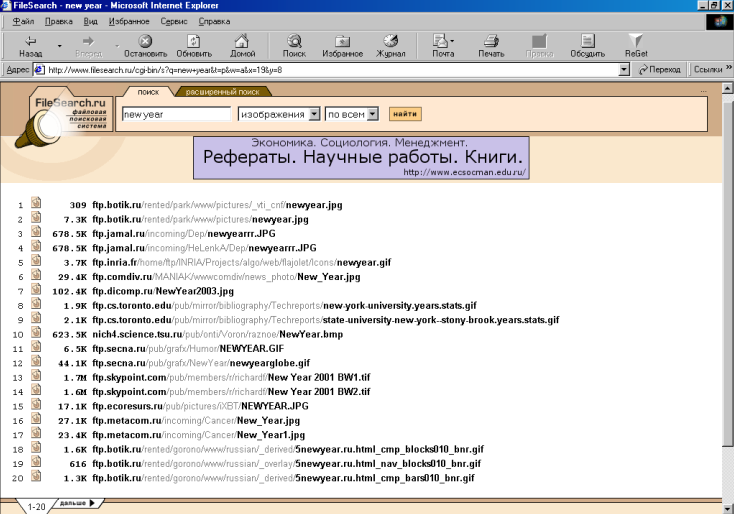Switch to the расширенный поиск tab
The width and height of the screenshot is (734, 514).
click(x=222, y=92)
